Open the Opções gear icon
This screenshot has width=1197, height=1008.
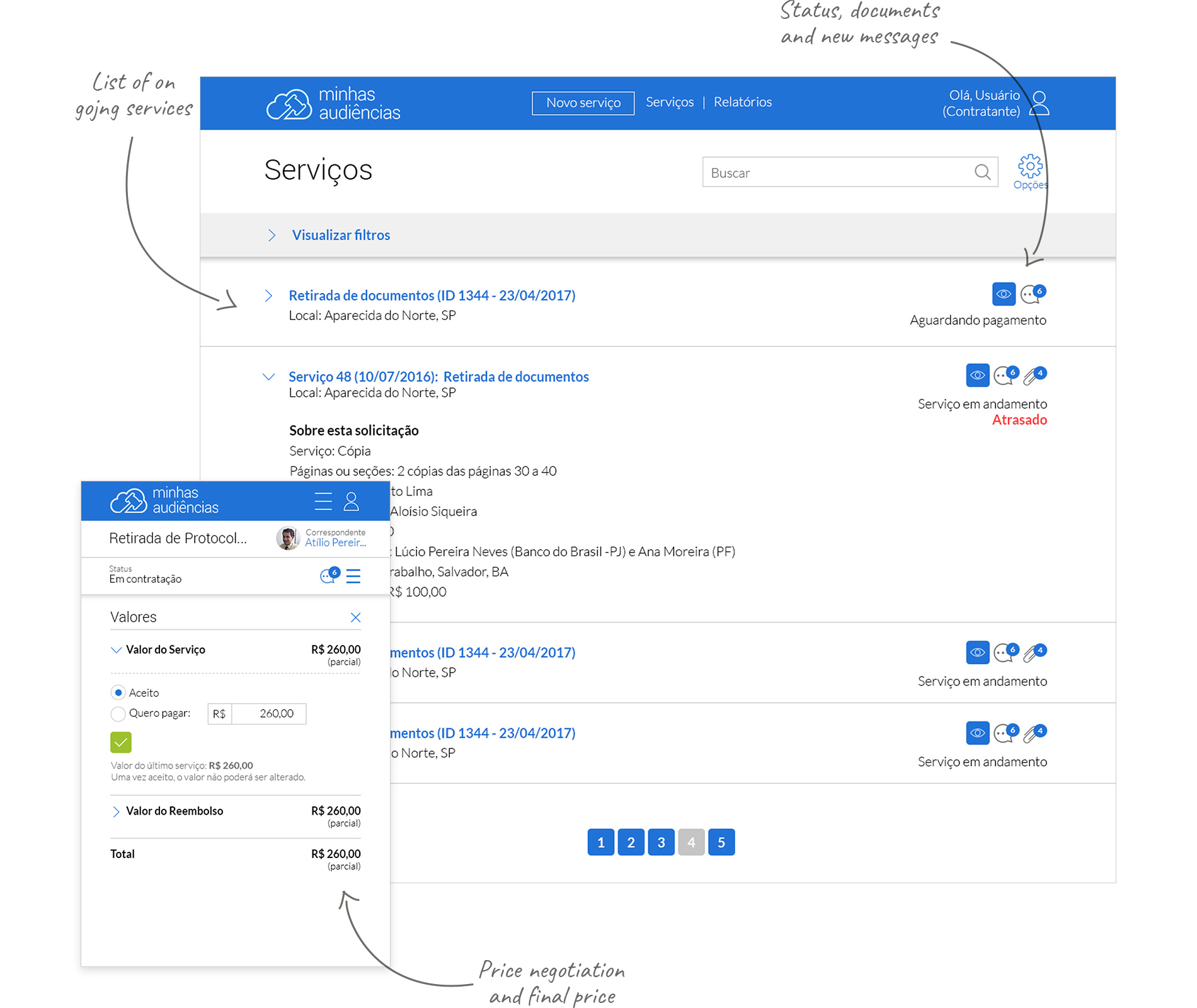[x=1030, y=168]
